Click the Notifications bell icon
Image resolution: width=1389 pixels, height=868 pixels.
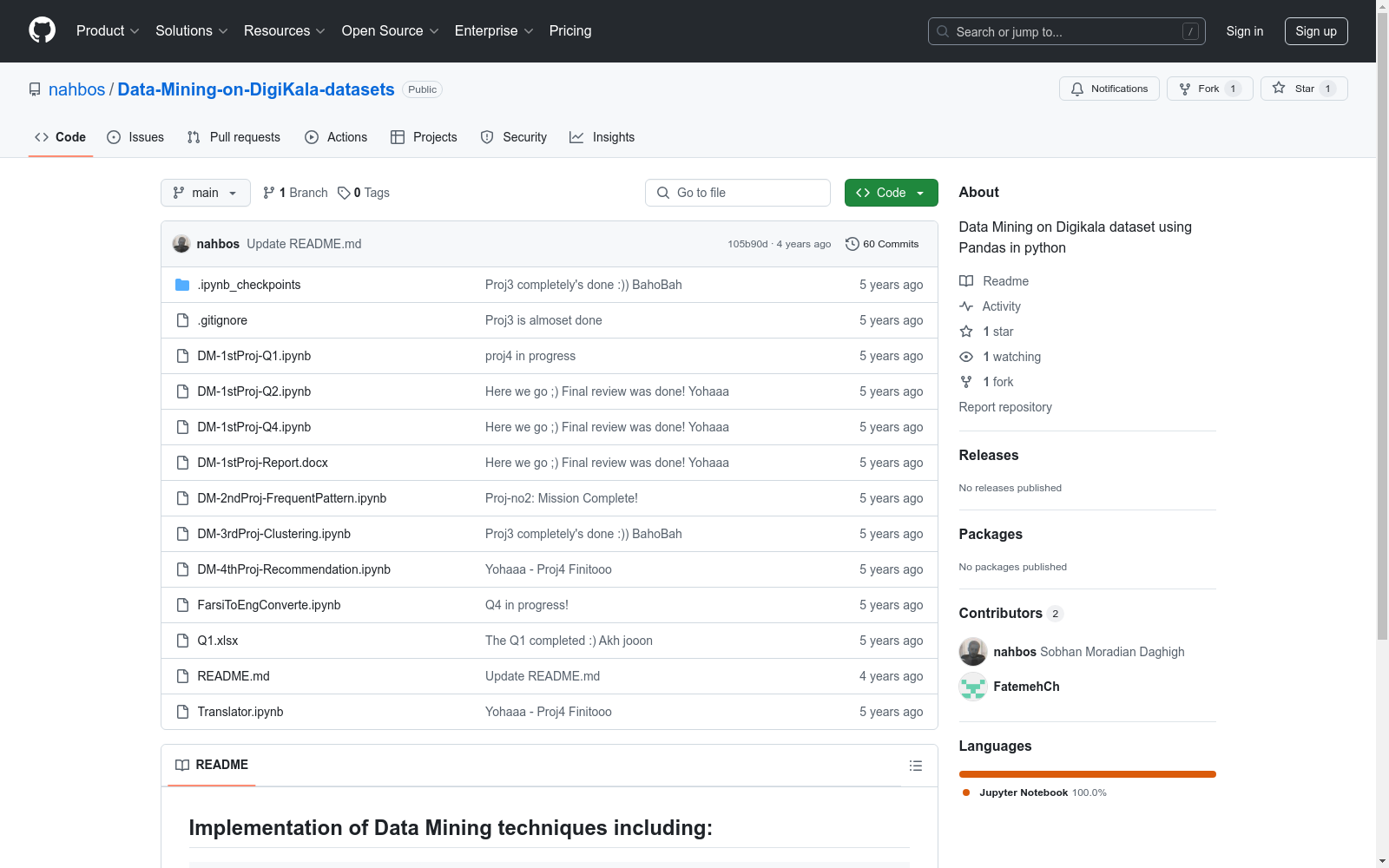point(1077,89)
